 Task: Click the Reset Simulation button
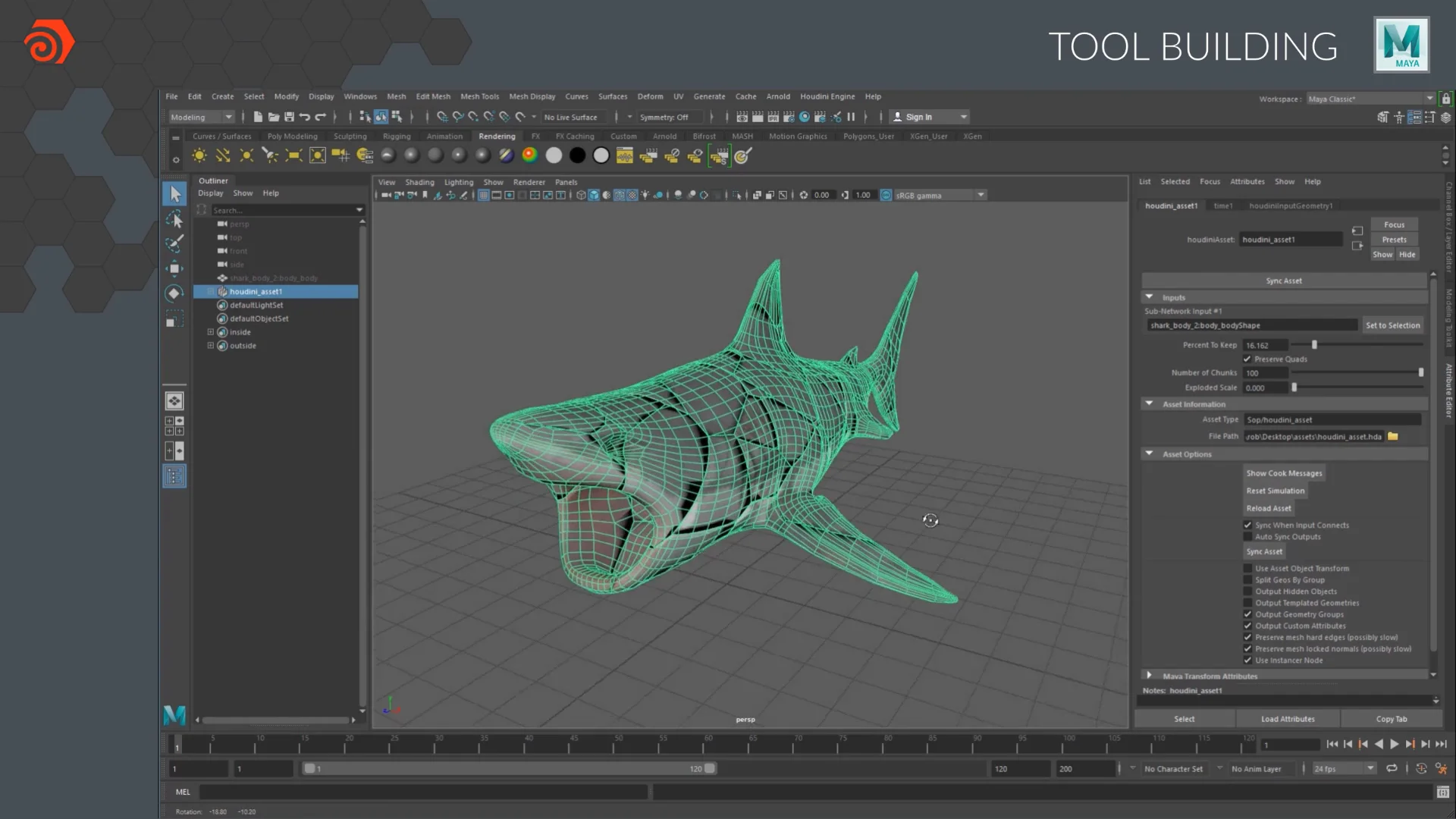[1276, 491]
